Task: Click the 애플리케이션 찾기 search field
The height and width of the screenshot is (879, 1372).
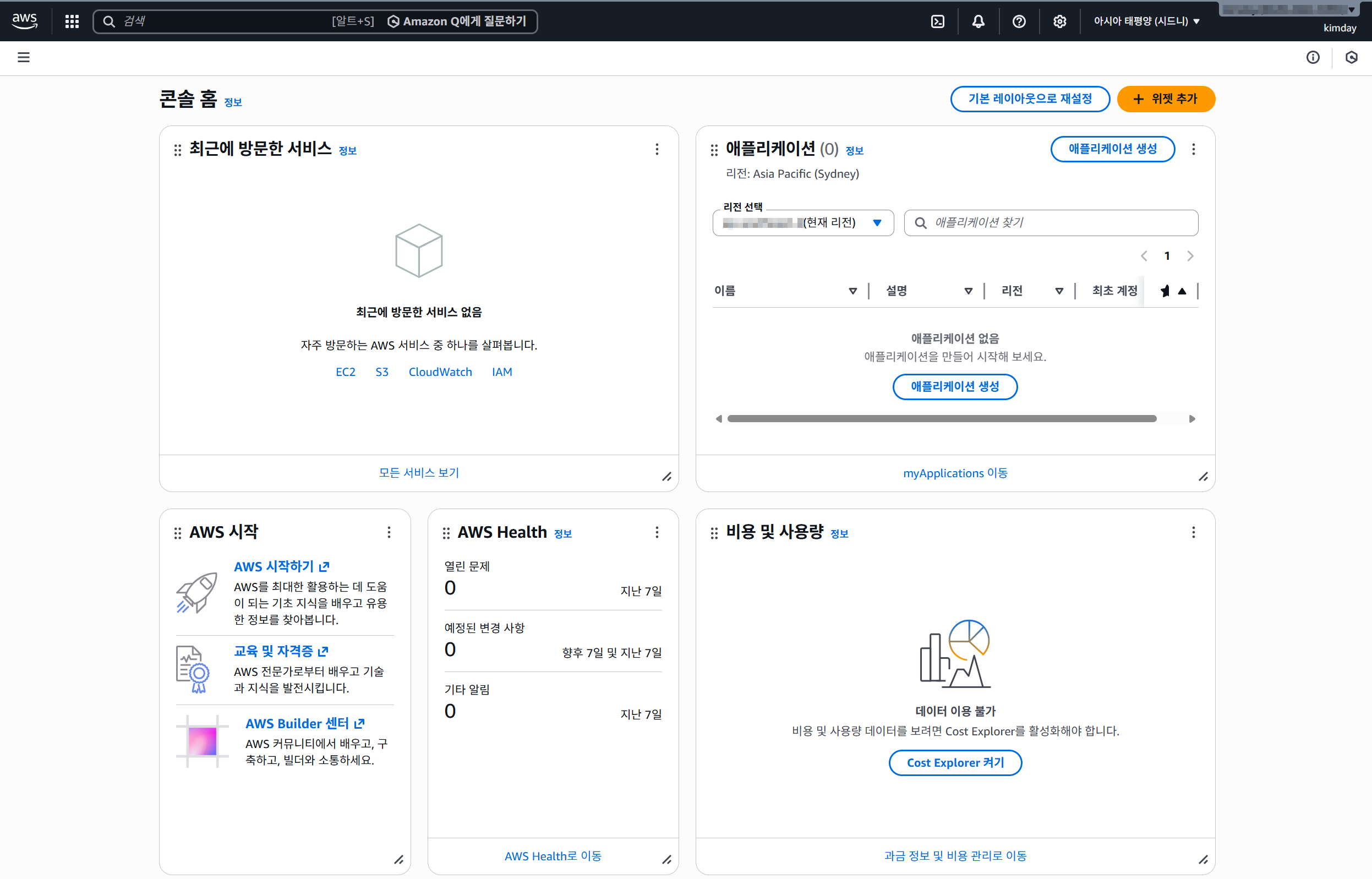Action: (1051, 222)
